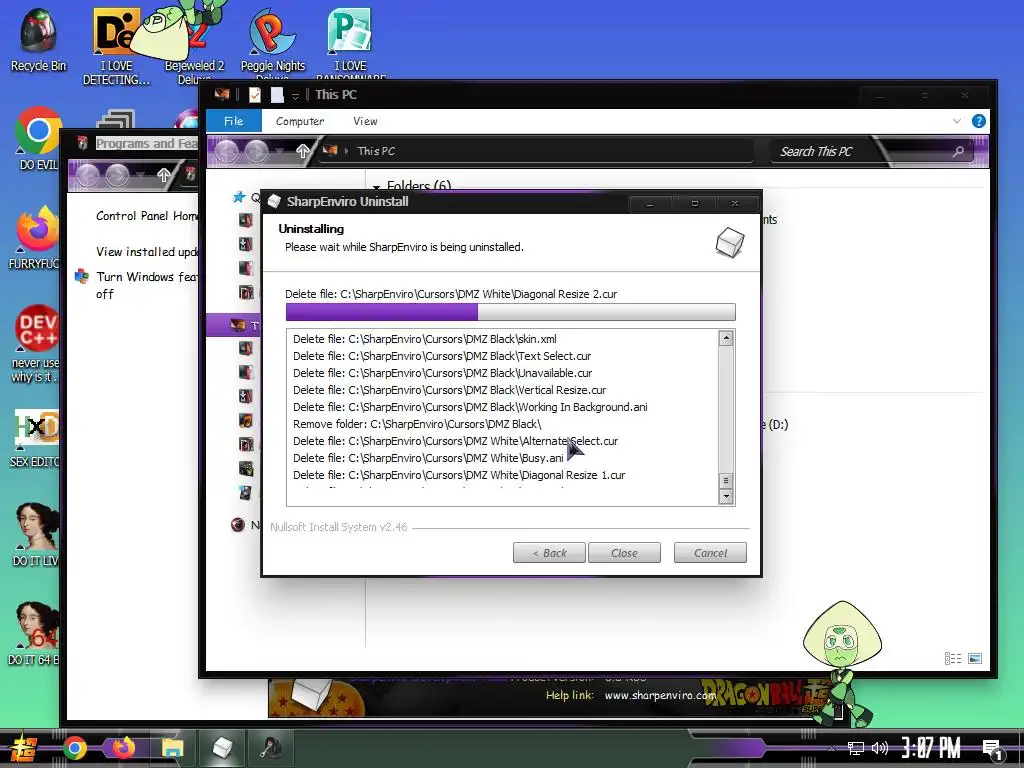The image size is (1024, 768).
Task: Click the NSIS cube icon in uninstaller header
Action: click(x=729, y=243)
